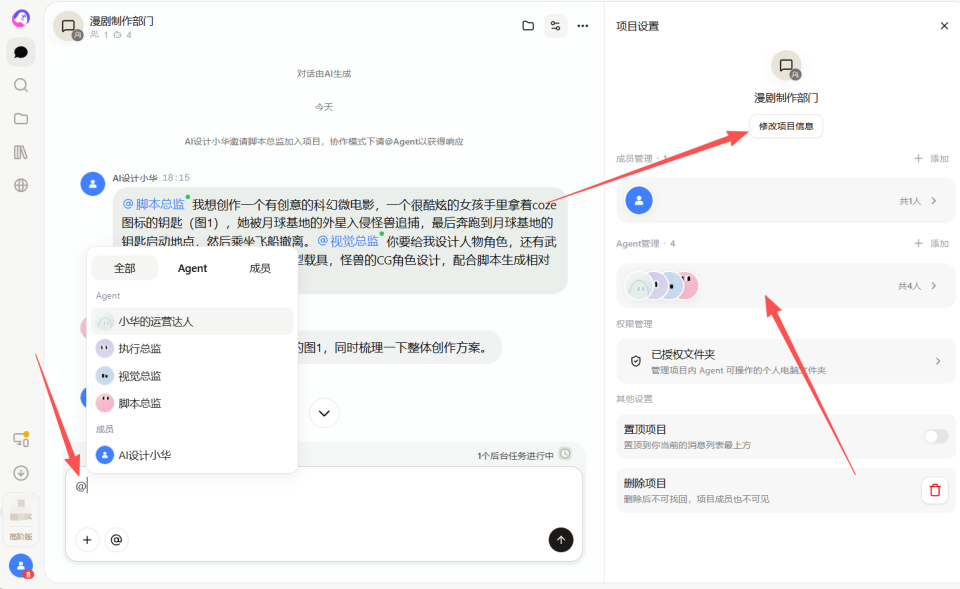Click the 项目设置 panel title
The width and height of the screenshot is (960, 589).
coord(637,26)
